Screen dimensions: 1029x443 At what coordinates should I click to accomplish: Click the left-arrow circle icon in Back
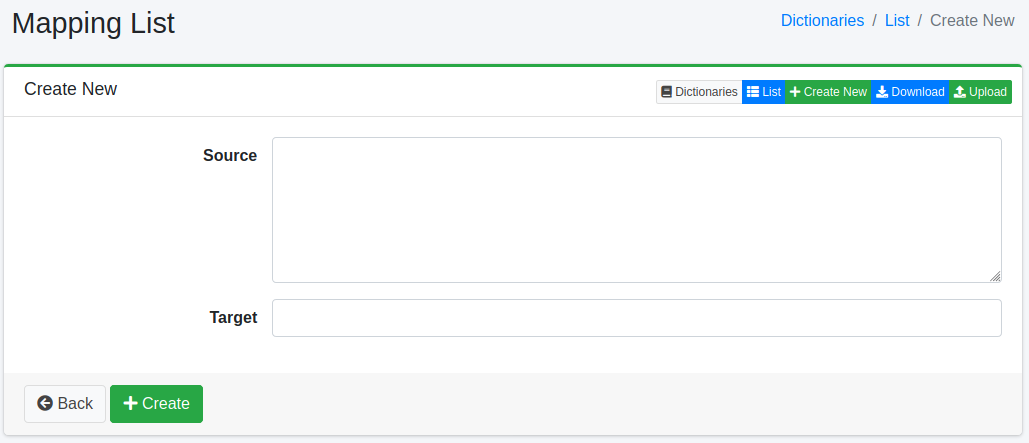point(45,404)
